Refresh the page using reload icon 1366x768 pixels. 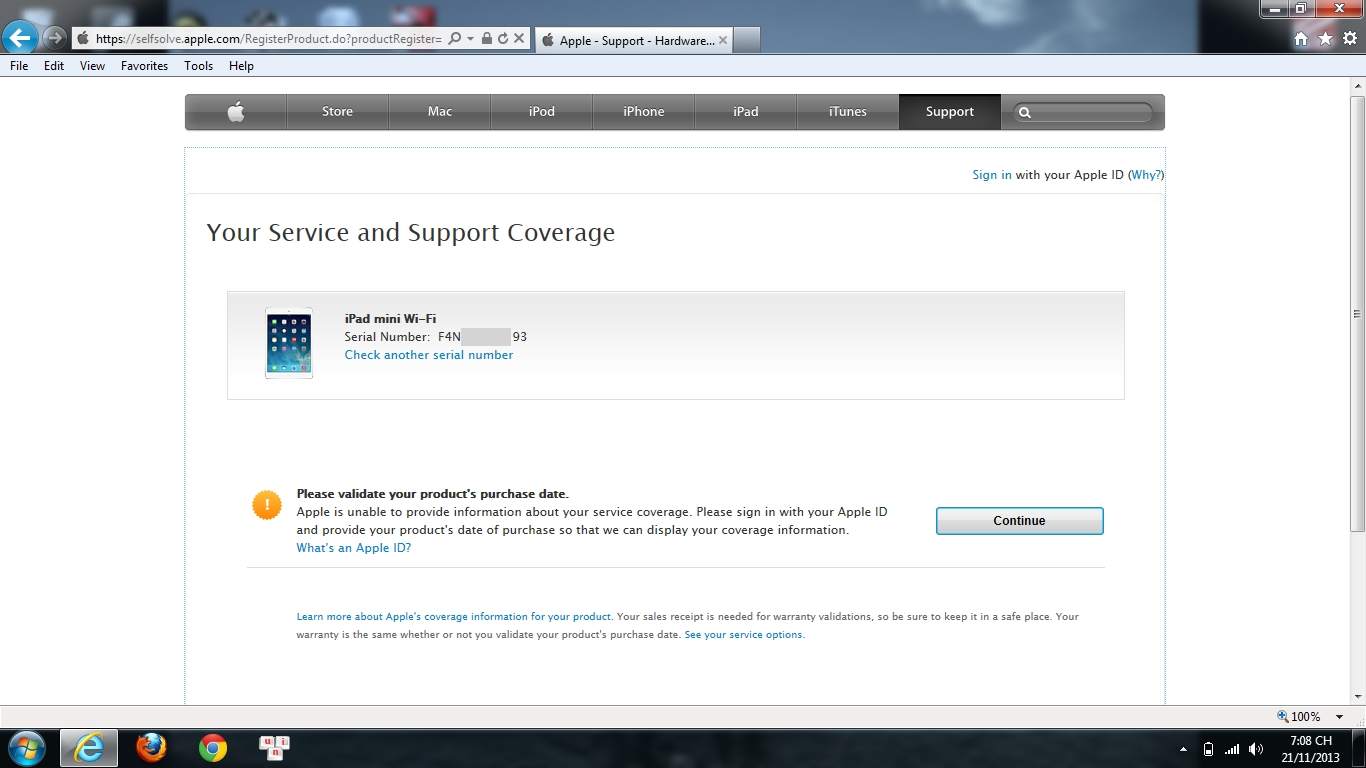502,39
